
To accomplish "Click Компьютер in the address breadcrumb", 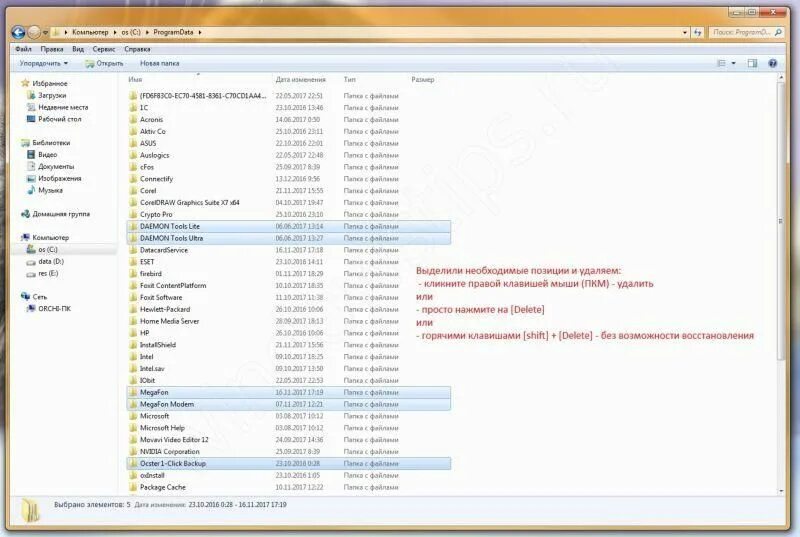I will pos(90,32).
